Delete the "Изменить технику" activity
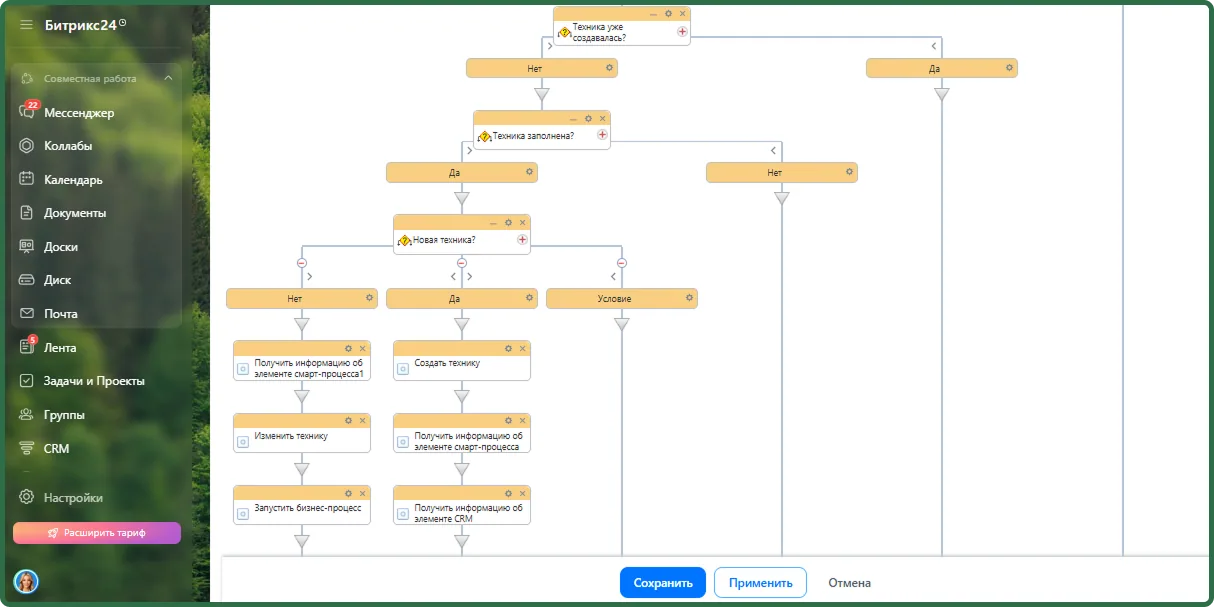This screenshot has height=607, width=1214. [362, 420]
